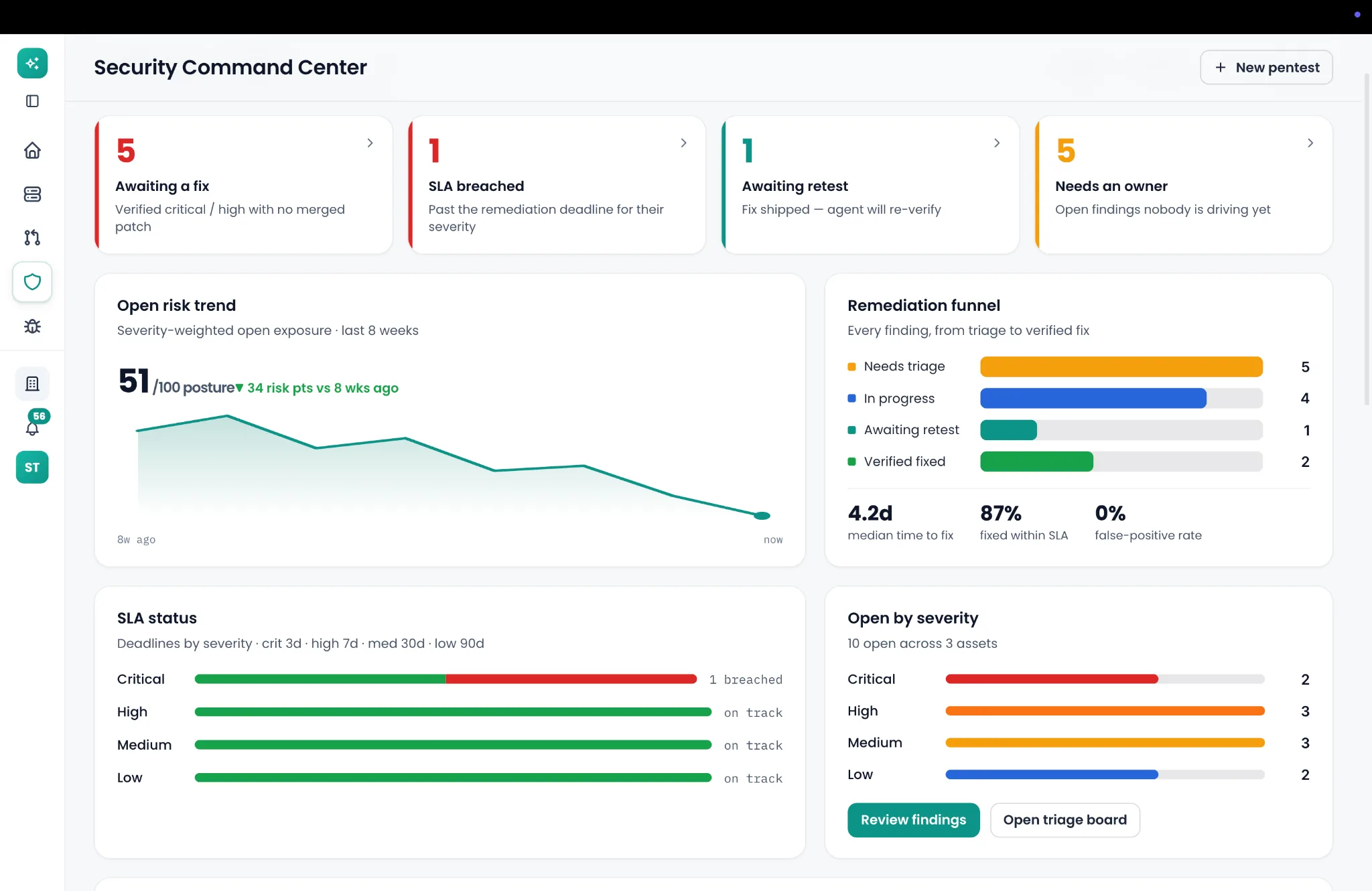Screen dimensions: 1372x891
Task: Click the '51' posture score
Action: [133, 381]
